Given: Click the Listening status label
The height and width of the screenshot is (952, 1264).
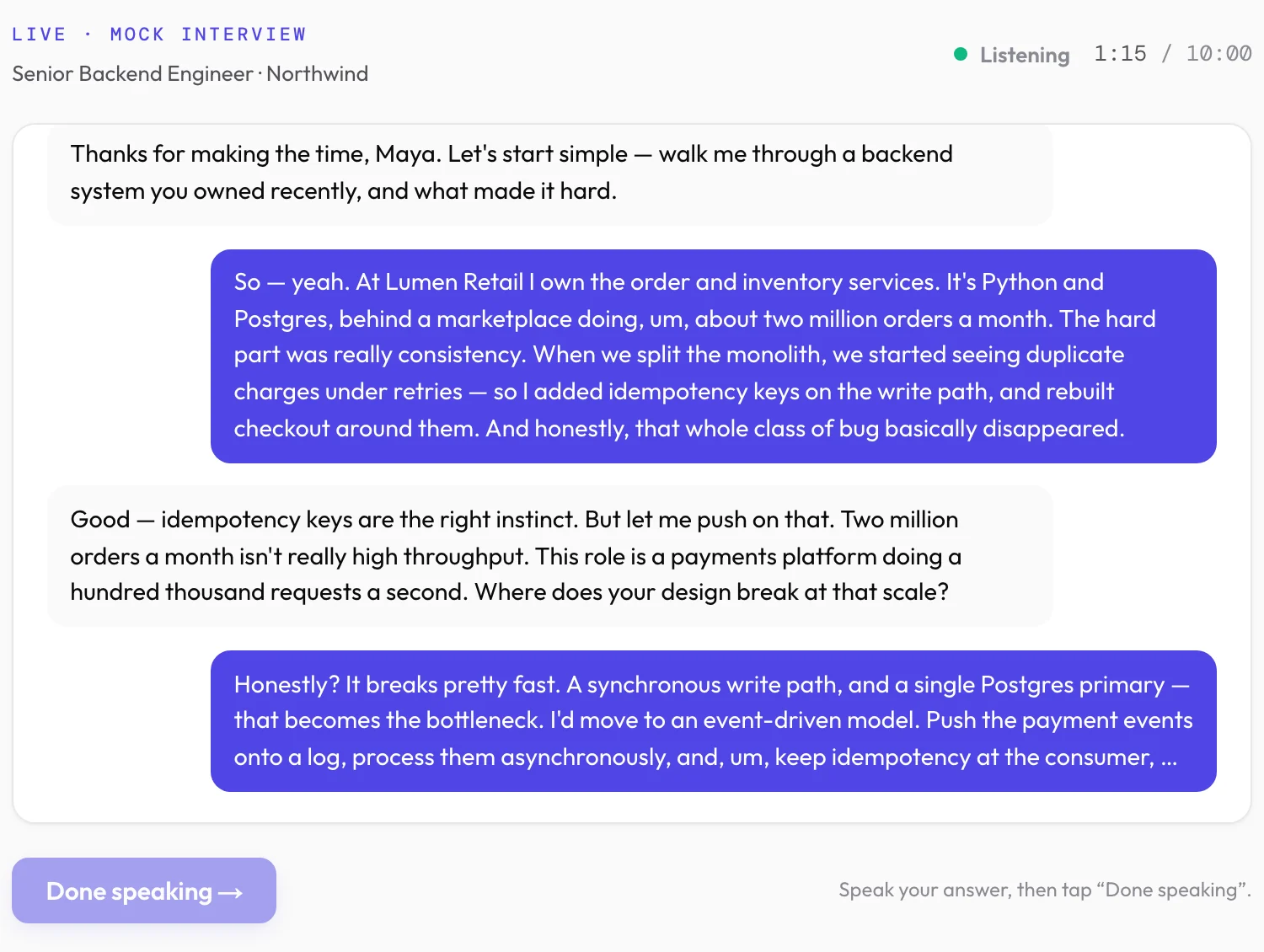Looking at the screenshot, I should coord(1025,55).
